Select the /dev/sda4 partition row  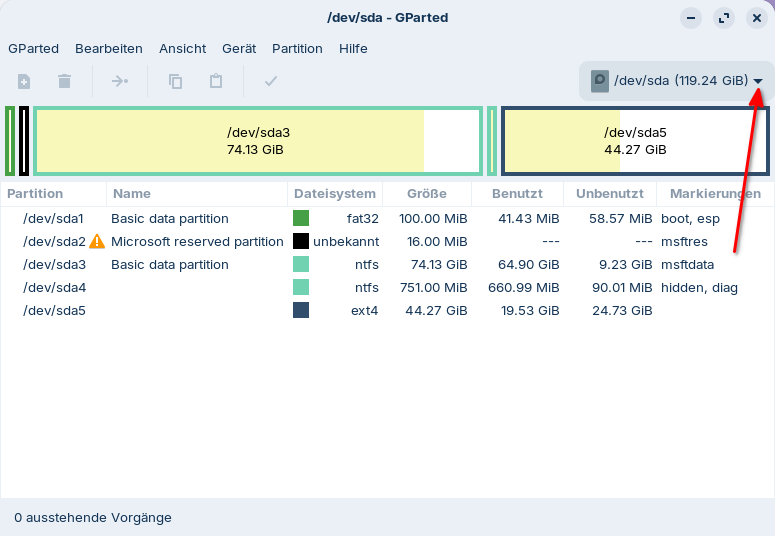click(388, 287)
